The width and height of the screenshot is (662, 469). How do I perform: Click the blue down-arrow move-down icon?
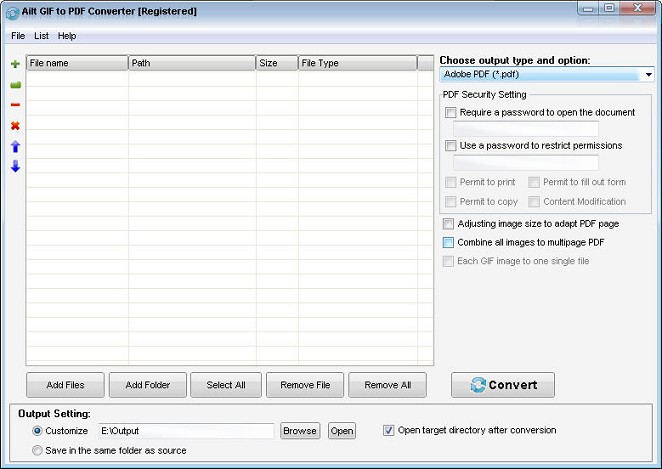16,166
